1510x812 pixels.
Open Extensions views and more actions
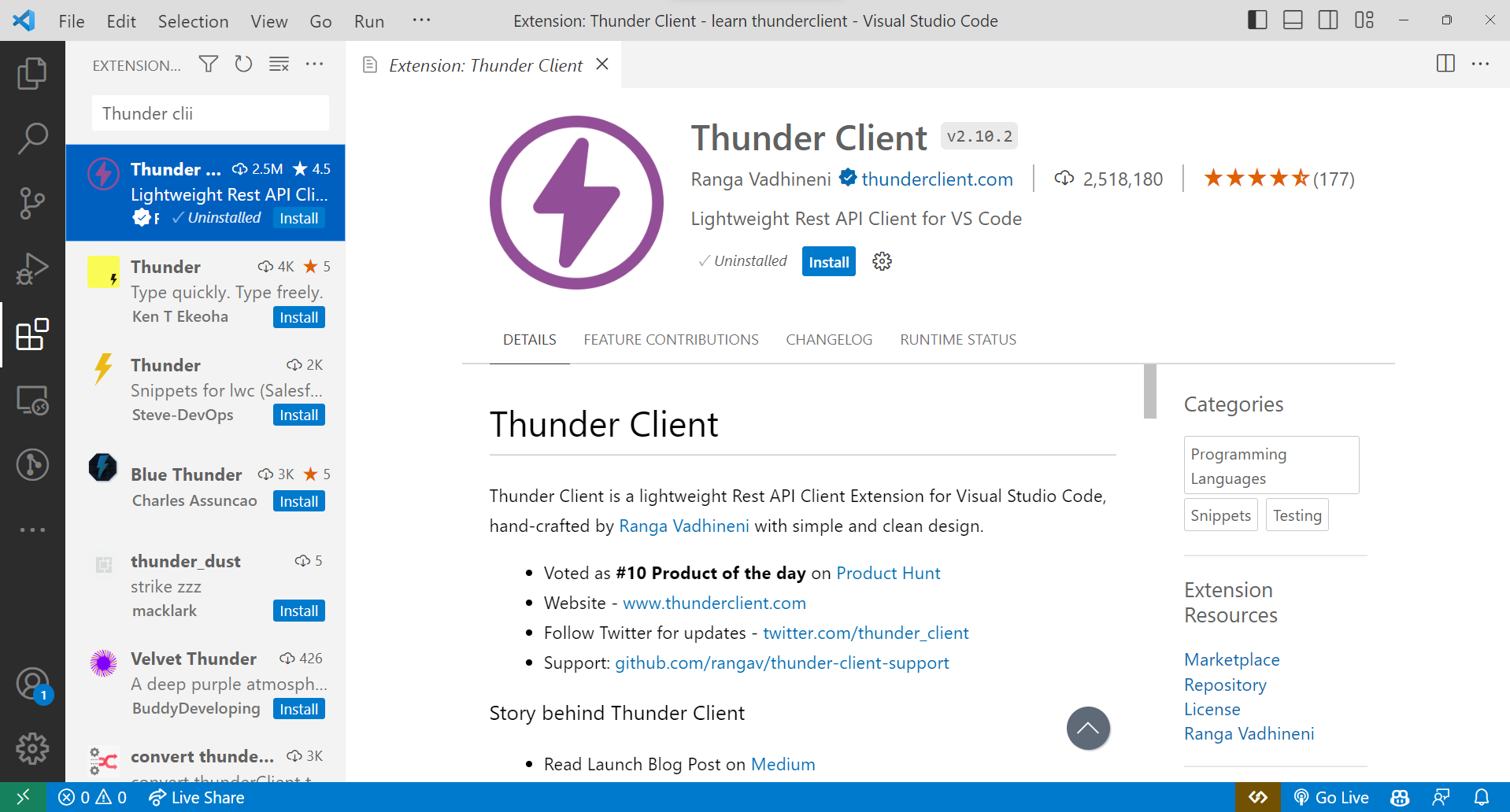pos(314,65)
